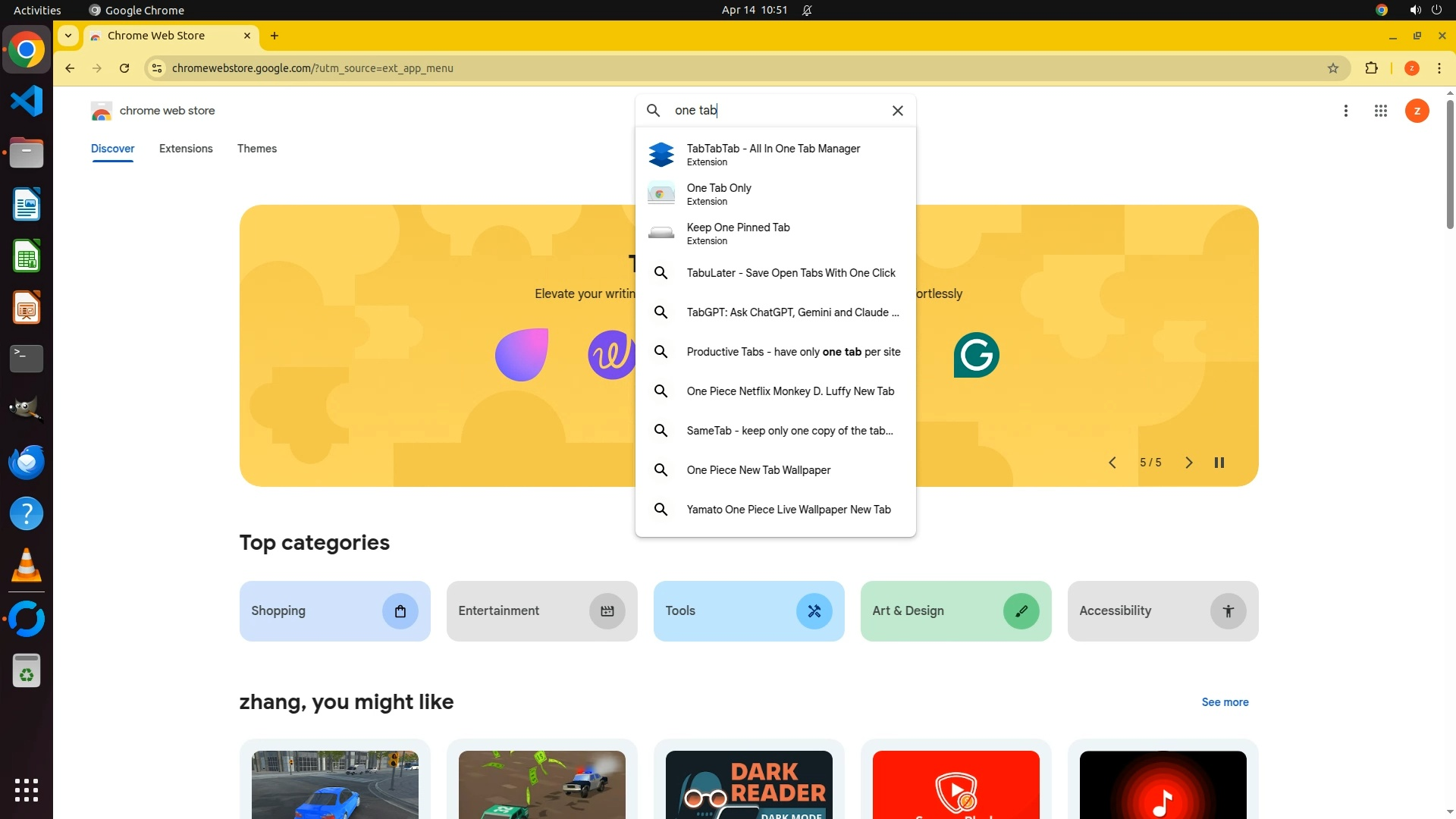Expand the Chrome tab search dropdown
Image resolution: width=1456 pixels, height=819 pixels.
click(x=68, y=36)
